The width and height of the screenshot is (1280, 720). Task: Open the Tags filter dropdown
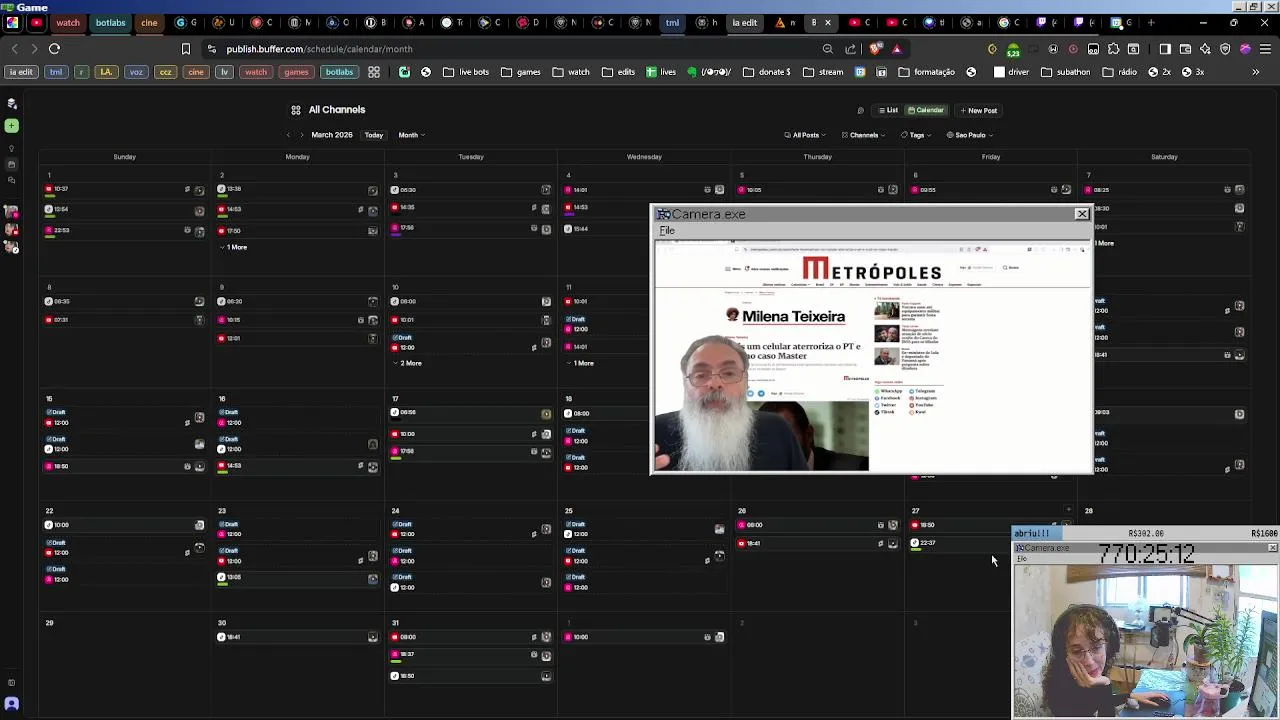[x=916, y=135]
